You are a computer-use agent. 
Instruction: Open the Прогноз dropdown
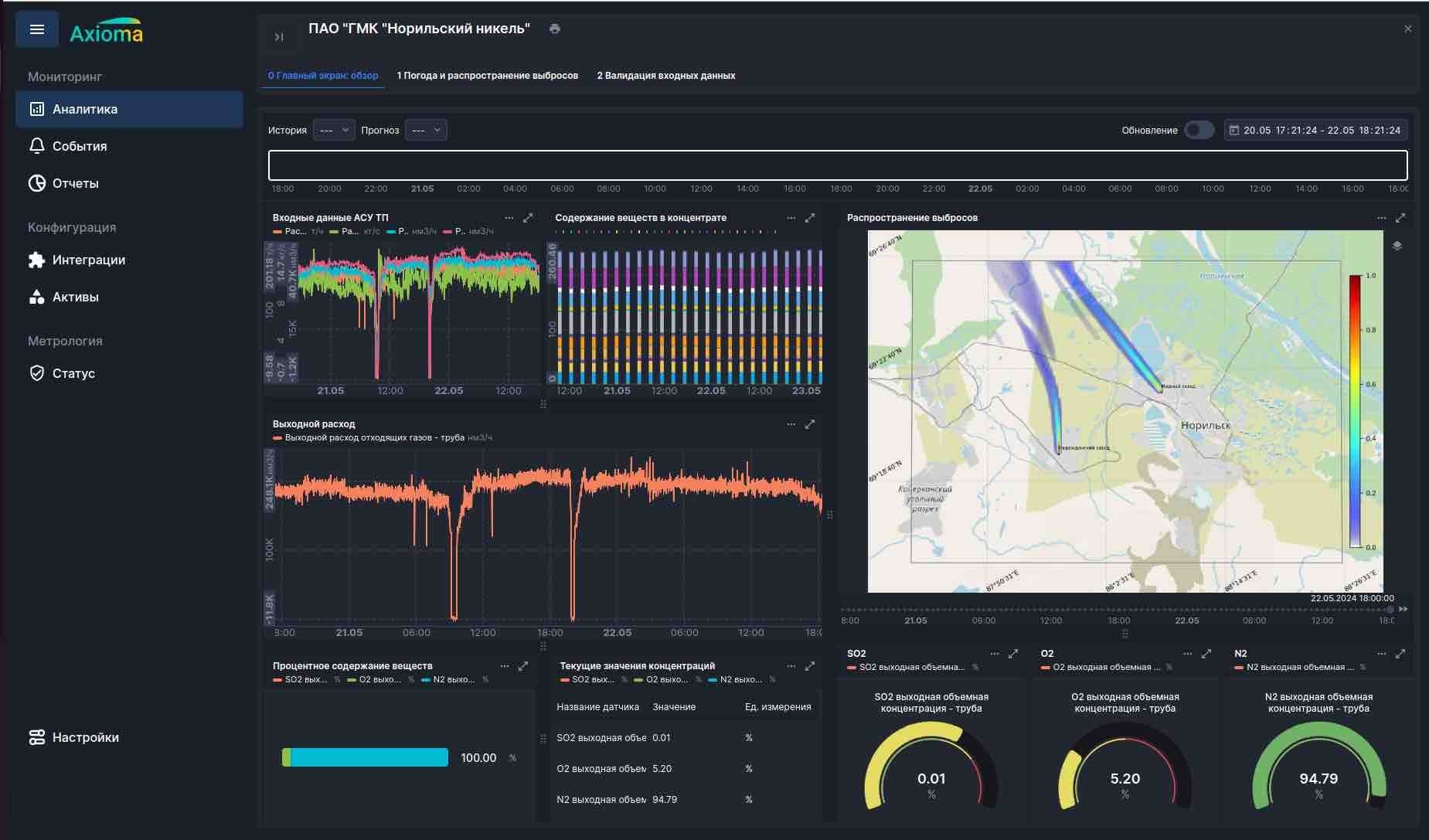[426, 130]
